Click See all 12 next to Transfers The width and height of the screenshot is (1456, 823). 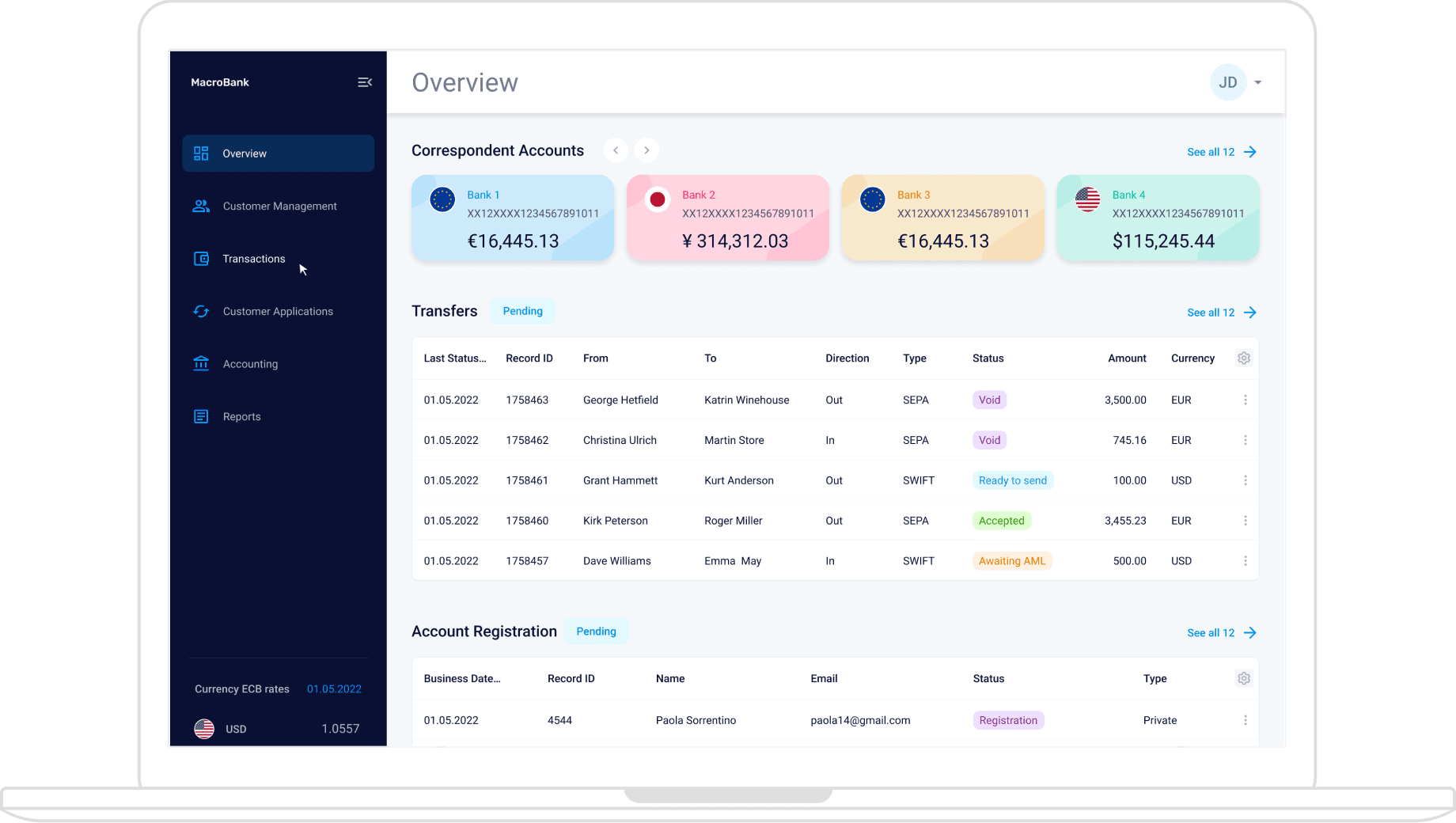click(x=1211, y=312)
